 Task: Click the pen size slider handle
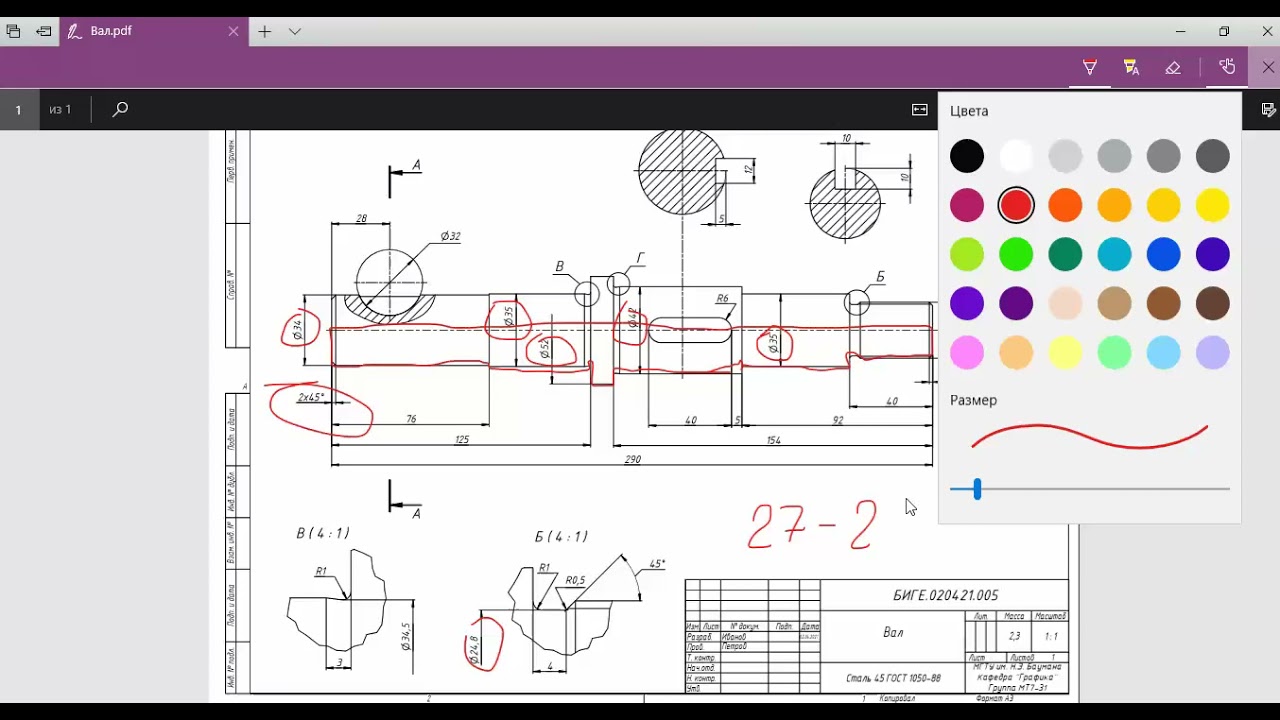tap(977, 489)
